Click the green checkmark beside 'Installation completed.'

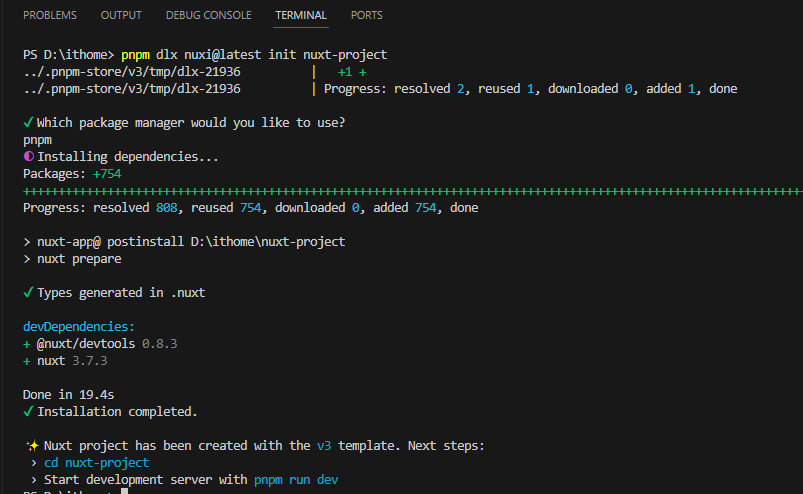[28, 412]
